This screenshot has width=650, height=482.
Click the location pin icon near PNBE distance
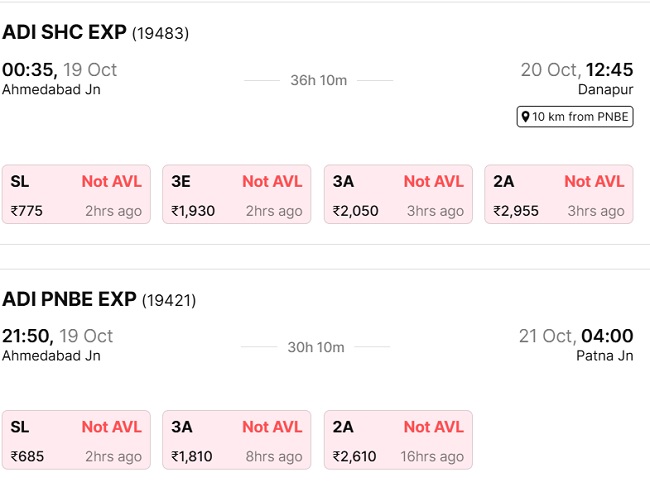tap(525, 117)
